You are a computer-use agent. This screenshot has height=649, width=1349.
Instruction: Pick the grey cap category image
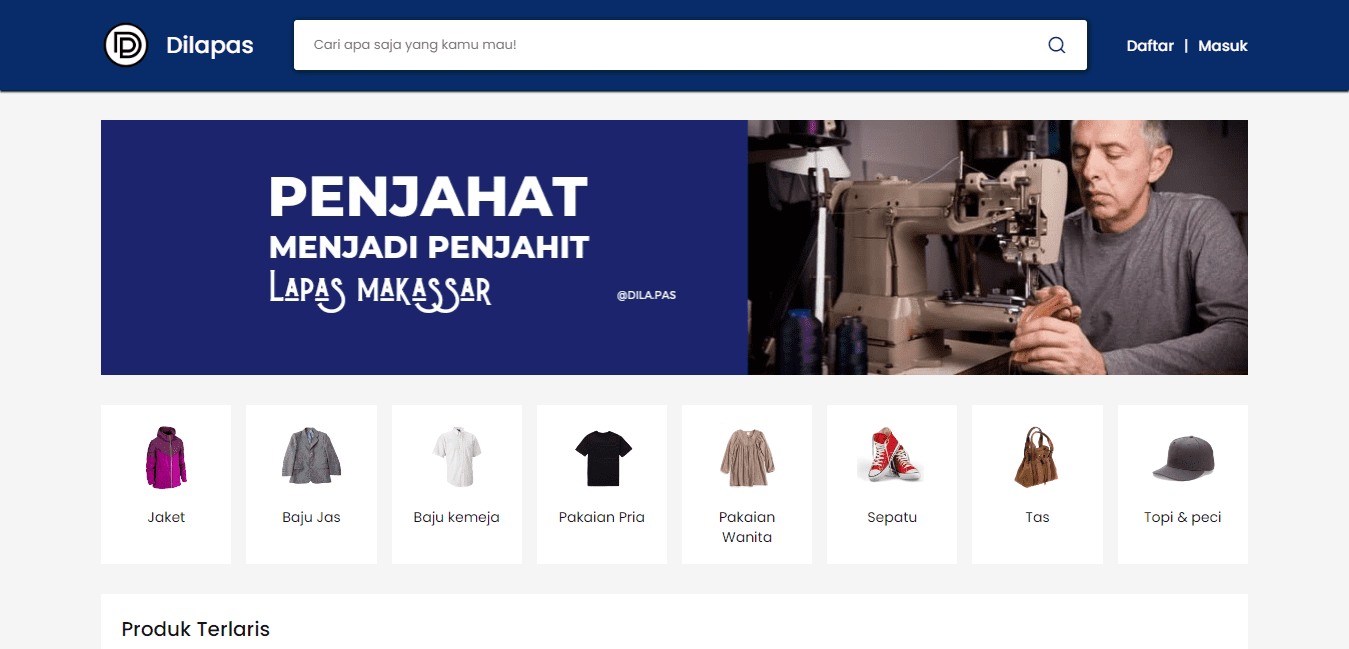[1182, 459]
